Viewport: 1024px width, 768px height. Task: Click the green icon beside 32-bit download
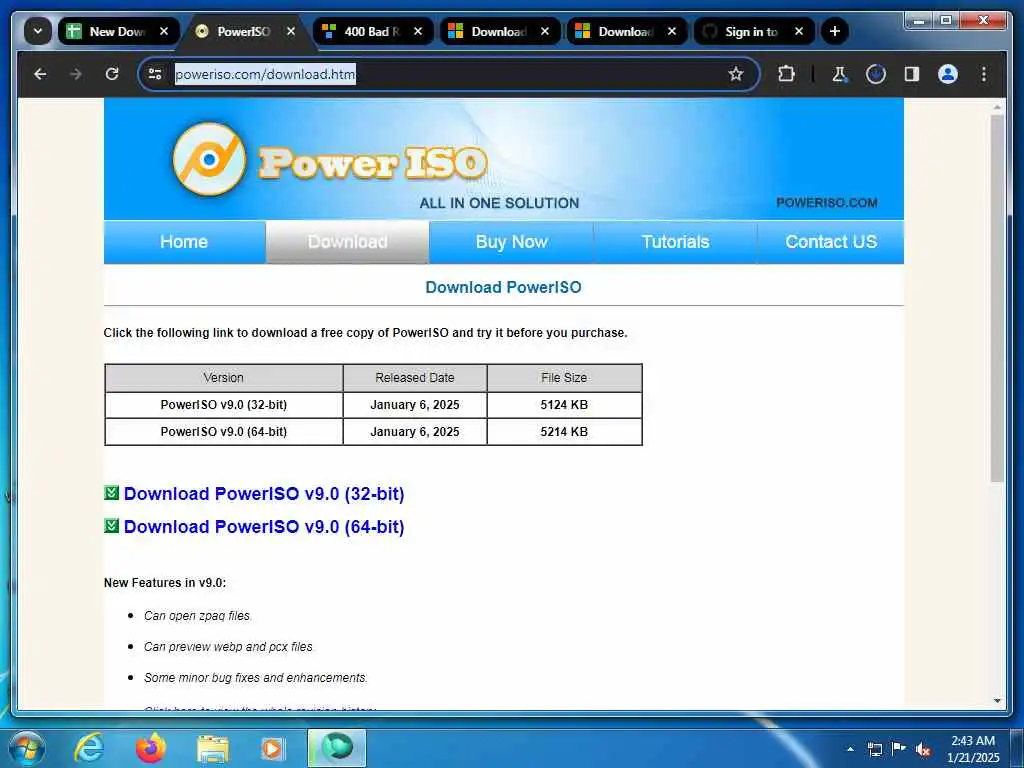pyautogui.click(x=112, y=493)
